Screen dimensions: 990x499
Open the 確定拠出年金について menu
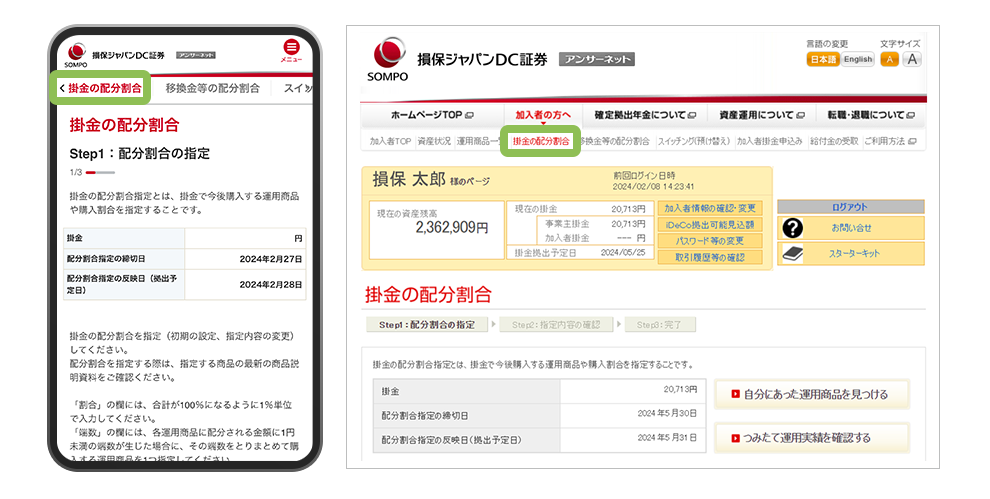tap(645, 115)
